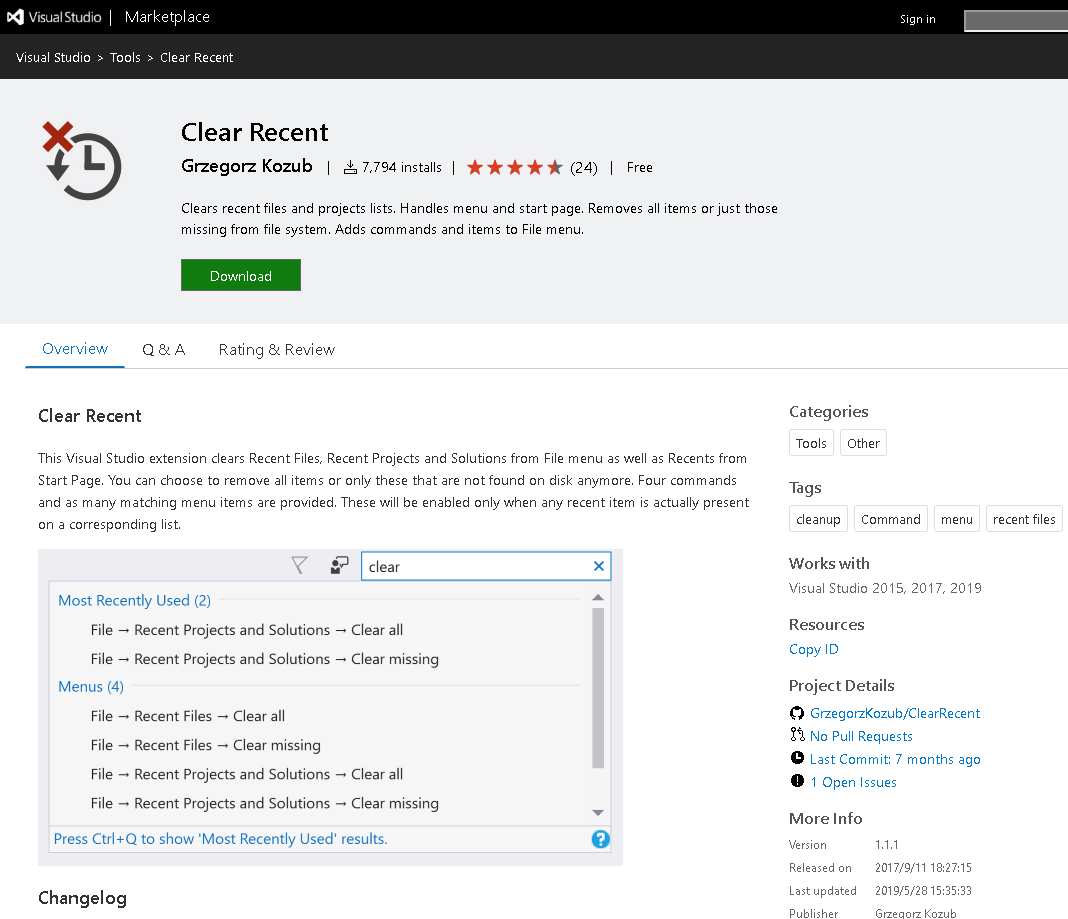The image size is (1068, 919).
Task: Switch to Rating & Review tab
Action: (277, 349)
